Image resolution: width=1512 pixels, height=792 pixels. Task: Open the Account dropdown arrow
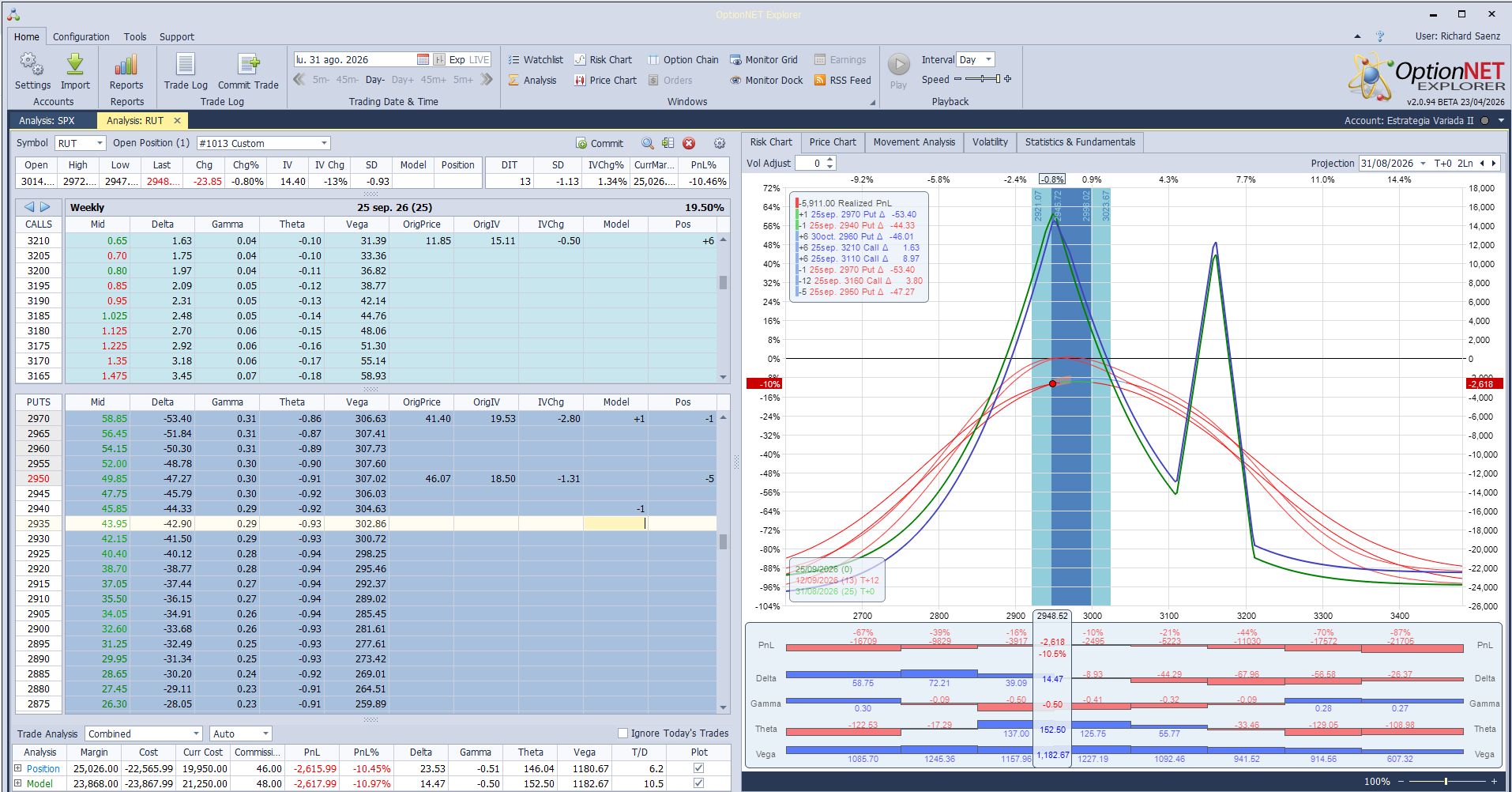point(1501,121)
